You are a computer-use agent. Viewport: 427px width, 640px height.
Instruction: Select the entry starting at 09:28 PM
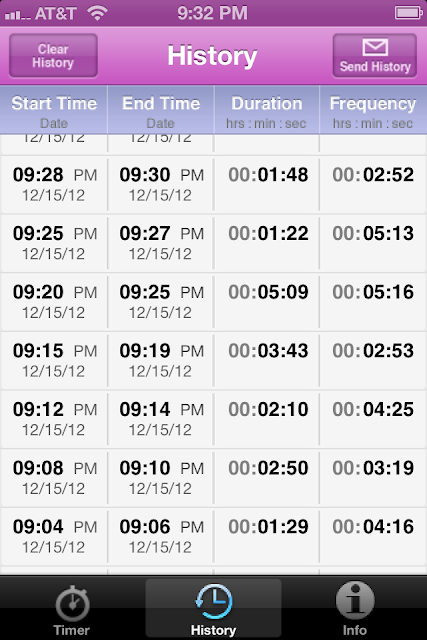click(x=214, y=184)
